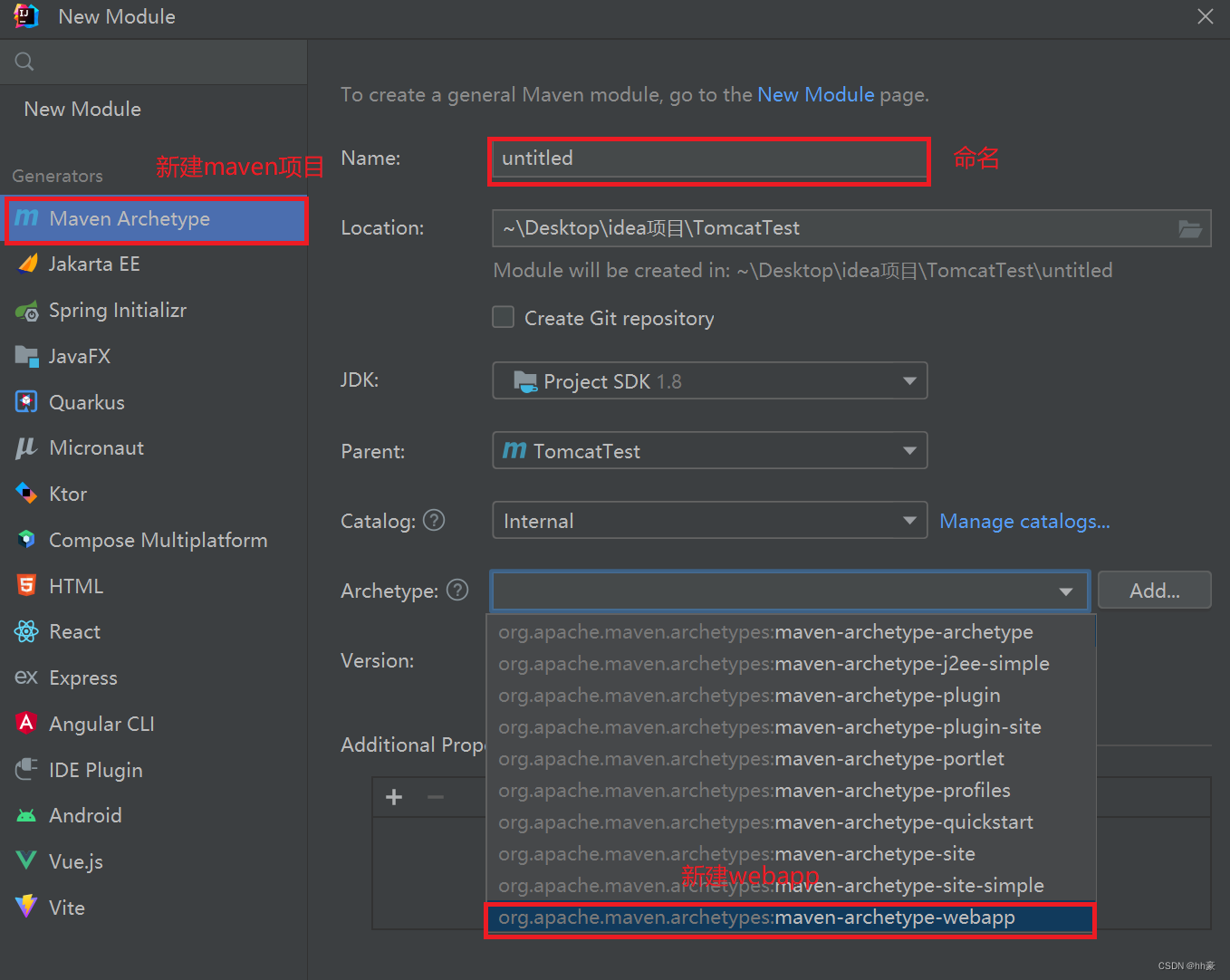Click the Express ex icon
The image size is (1230, 980).
coord(27,677)
